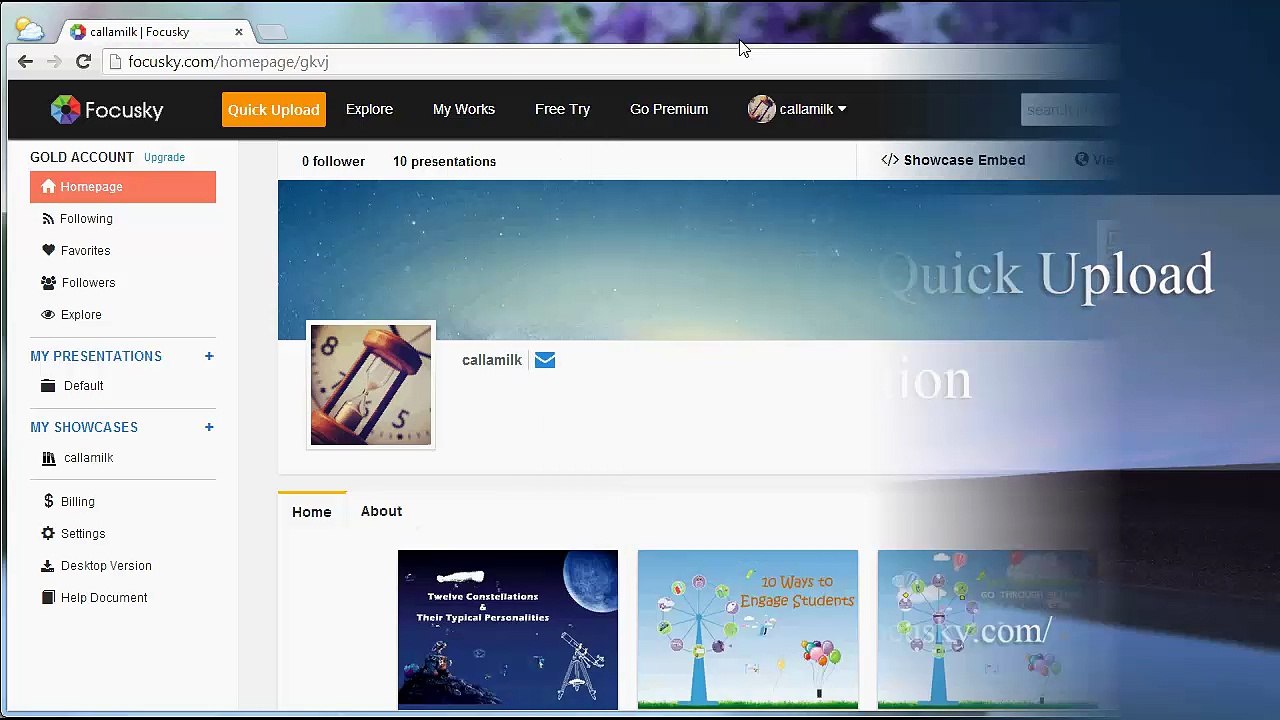The width and height of the screenshot is (1280, 720).
Task: Click the Help Document book icon
Action: coord(48,598)
